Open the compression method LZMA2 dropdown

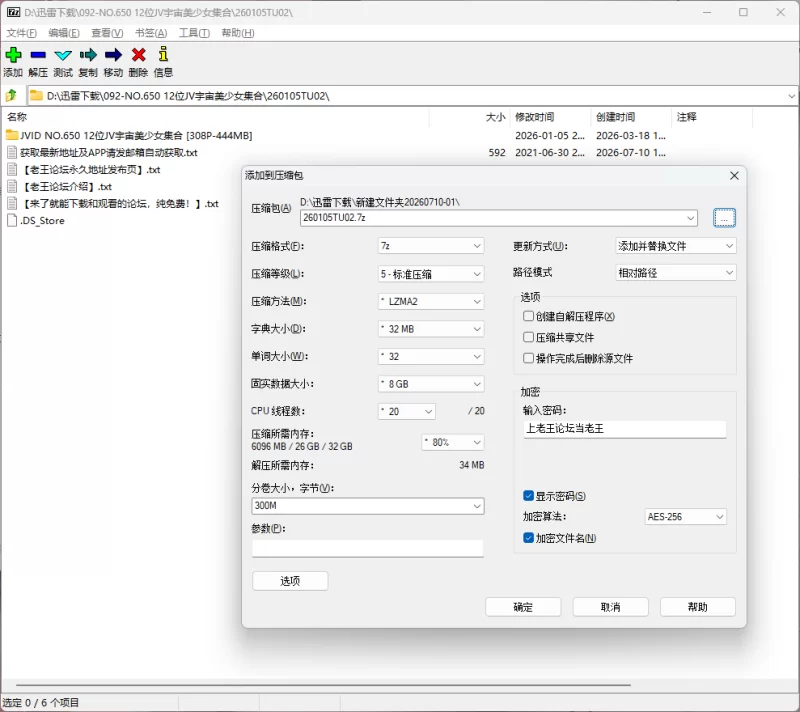[x=431, y=301]
